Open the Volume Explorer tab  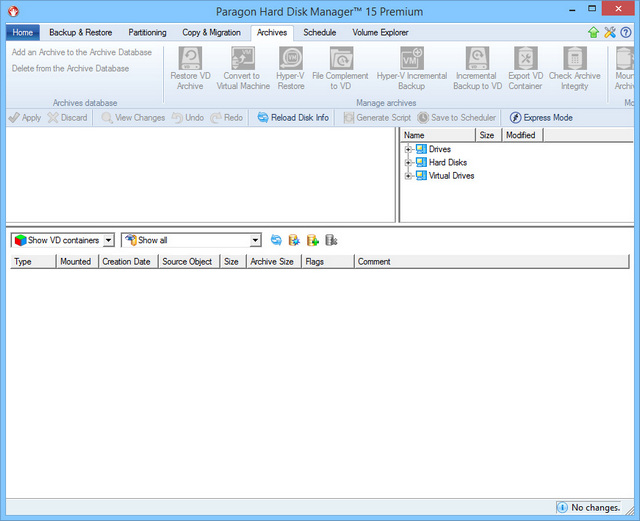tap(380, 33)
